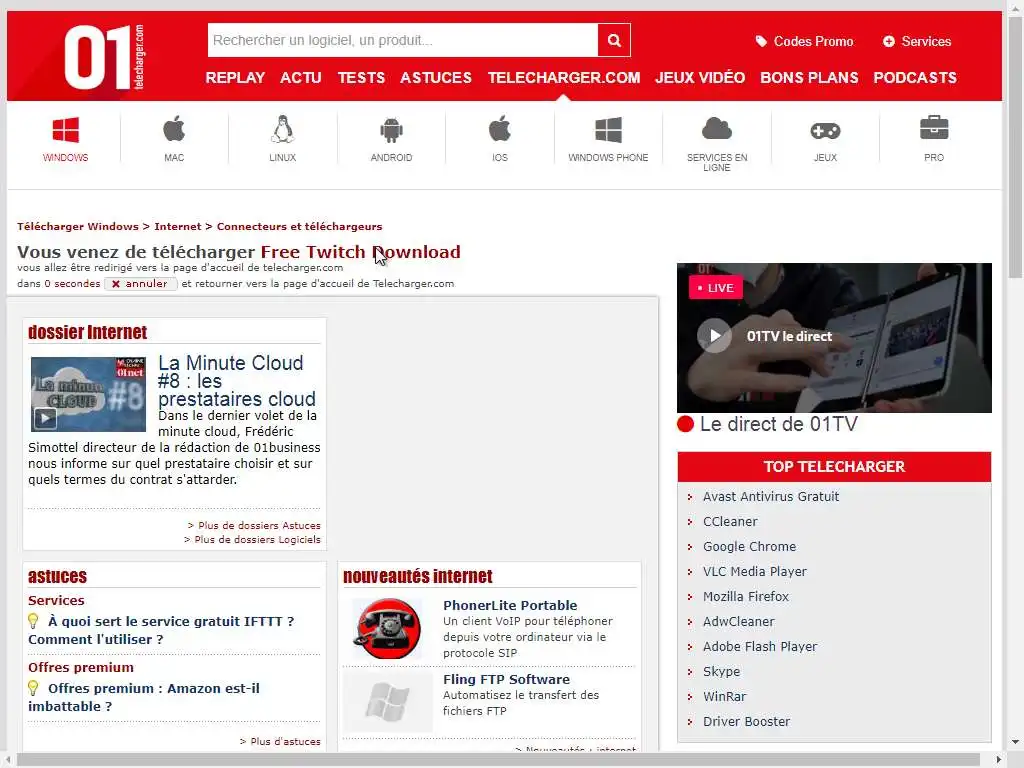Open Mozilla Firefox in top list
The image size is (1024, 768).
click(746, 596)
